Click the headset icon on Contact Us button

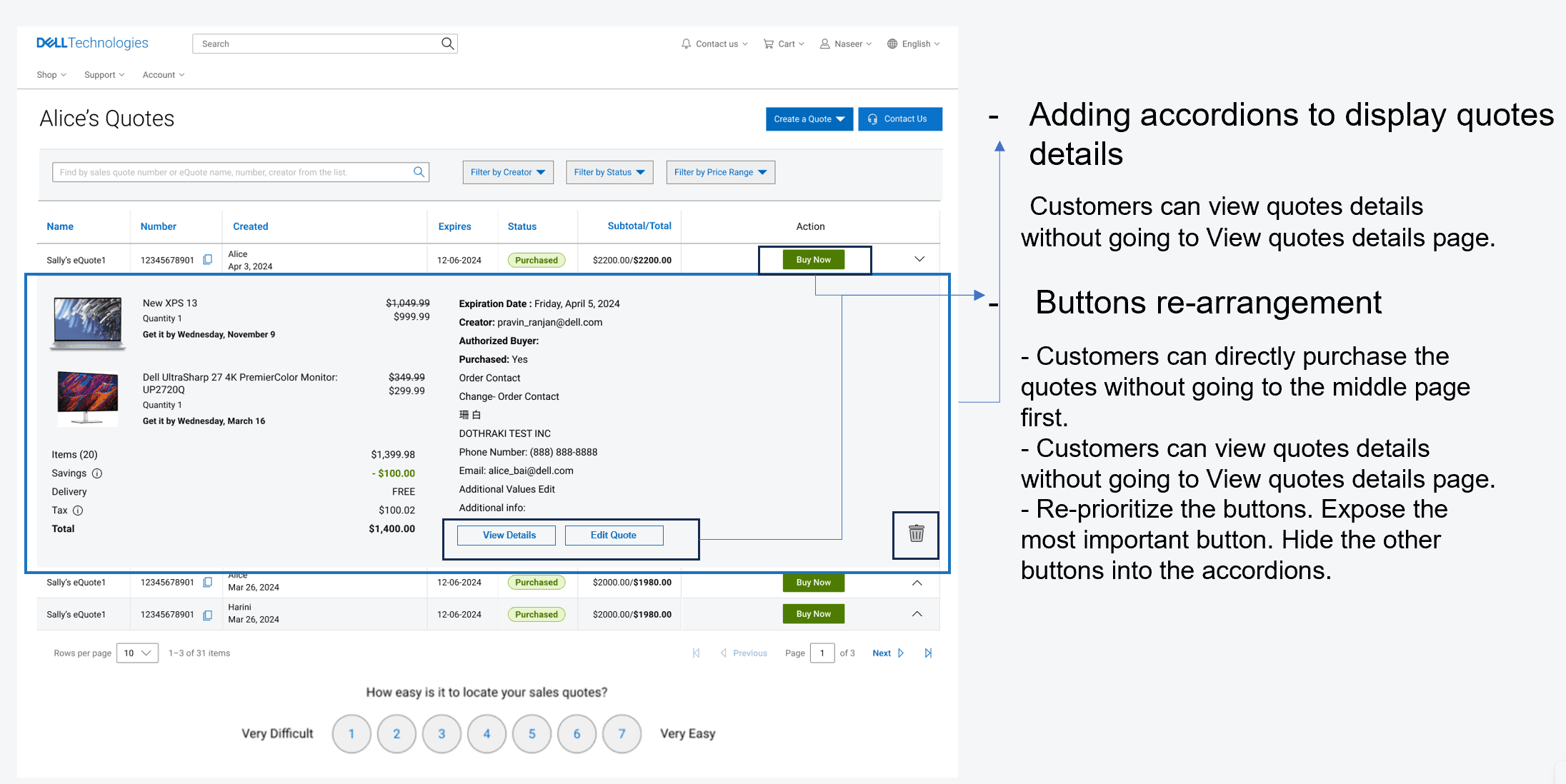point(872,119)
